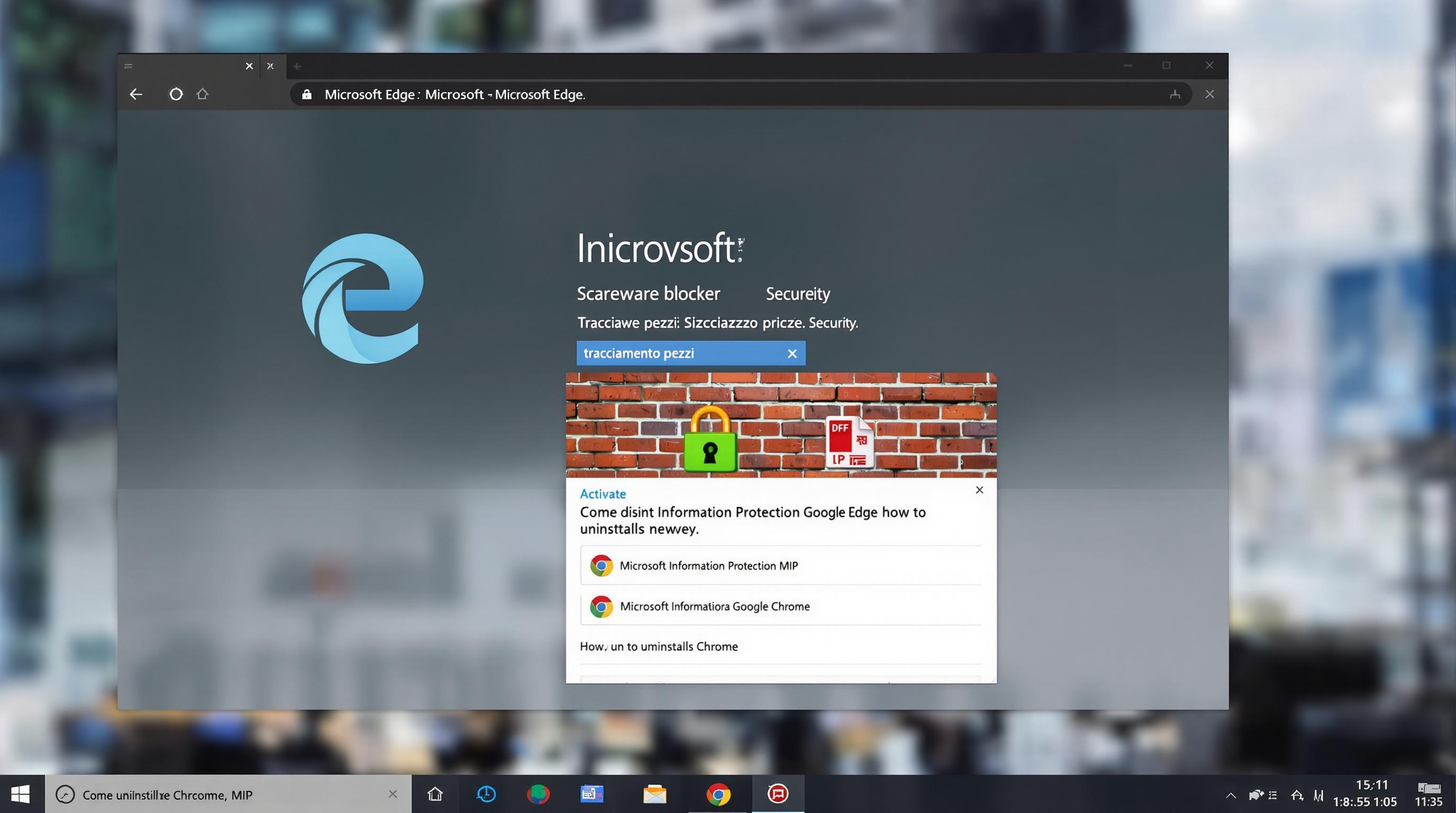Open the Mail app from the taskbar
The image size is (1456, 813).
656,794
